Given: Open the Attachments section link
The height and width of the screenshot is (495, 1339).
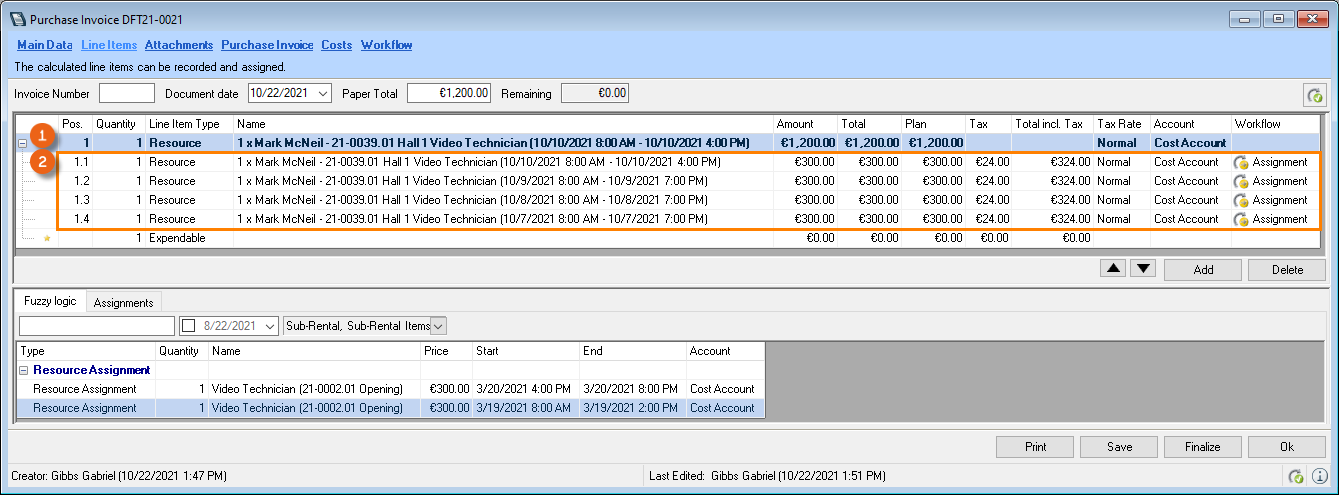Looking at the screenshot, I should click(178, 45).
